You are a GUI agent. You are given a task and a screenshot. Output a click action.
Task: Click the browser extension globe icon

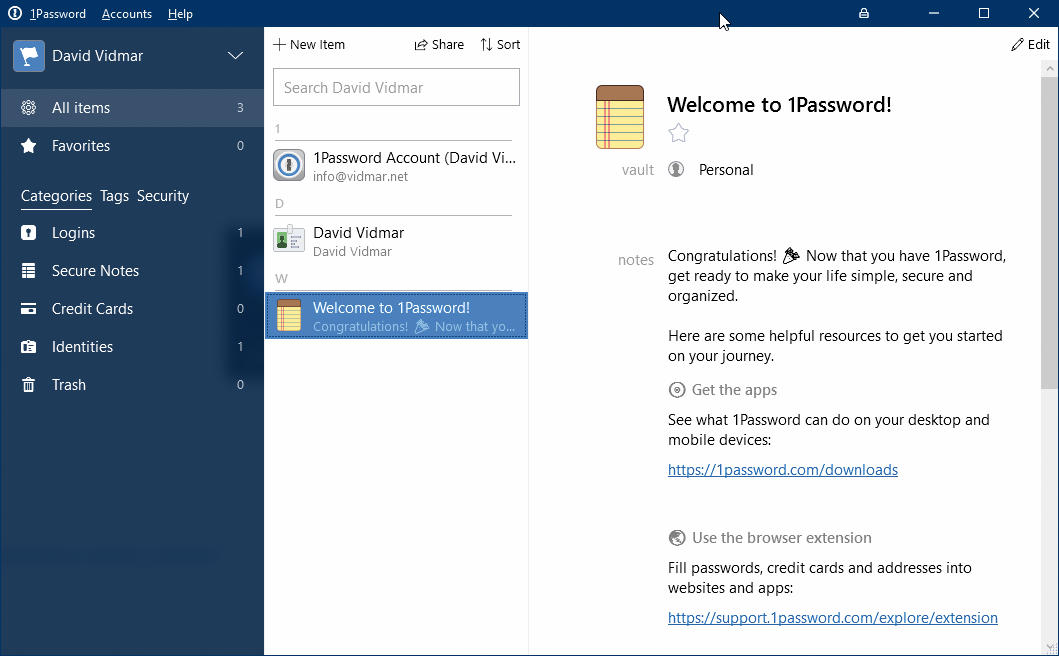tap(677, 538)
